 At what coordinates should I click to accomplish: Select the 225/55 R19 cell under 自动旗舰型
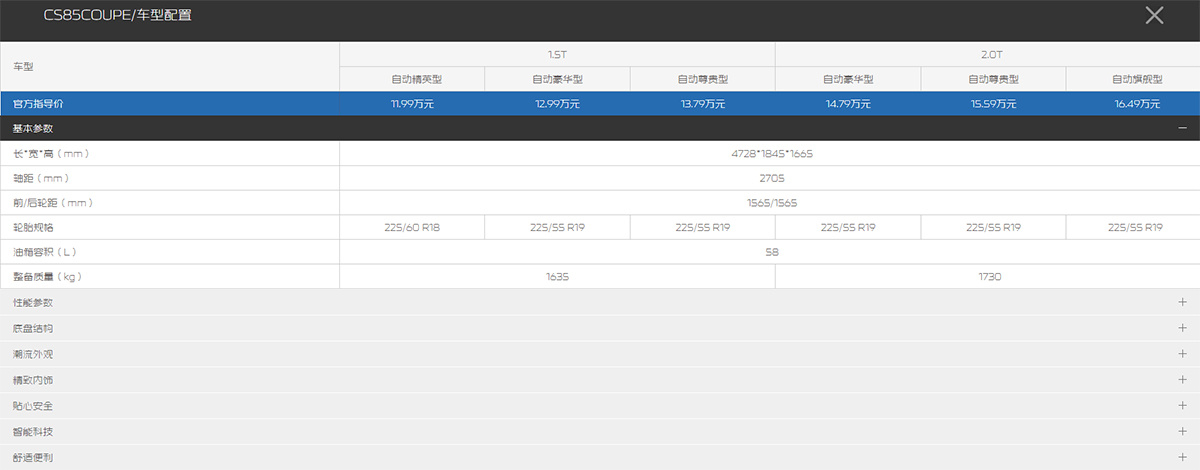(x=1133, y=227)
